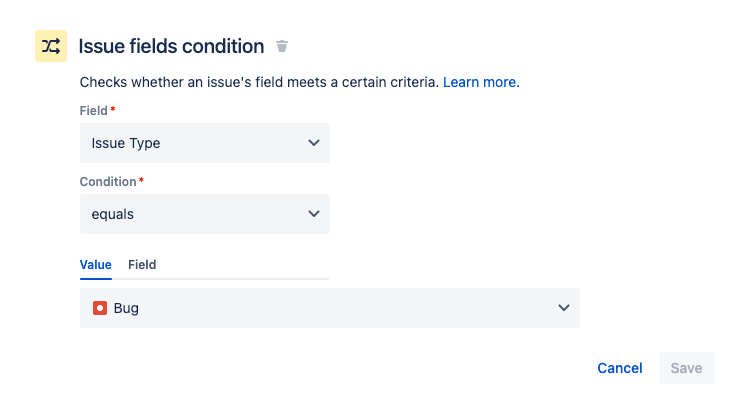Switch to the Field tab
745x395 pixels.
pyautogui.click(x=142, y=265)
